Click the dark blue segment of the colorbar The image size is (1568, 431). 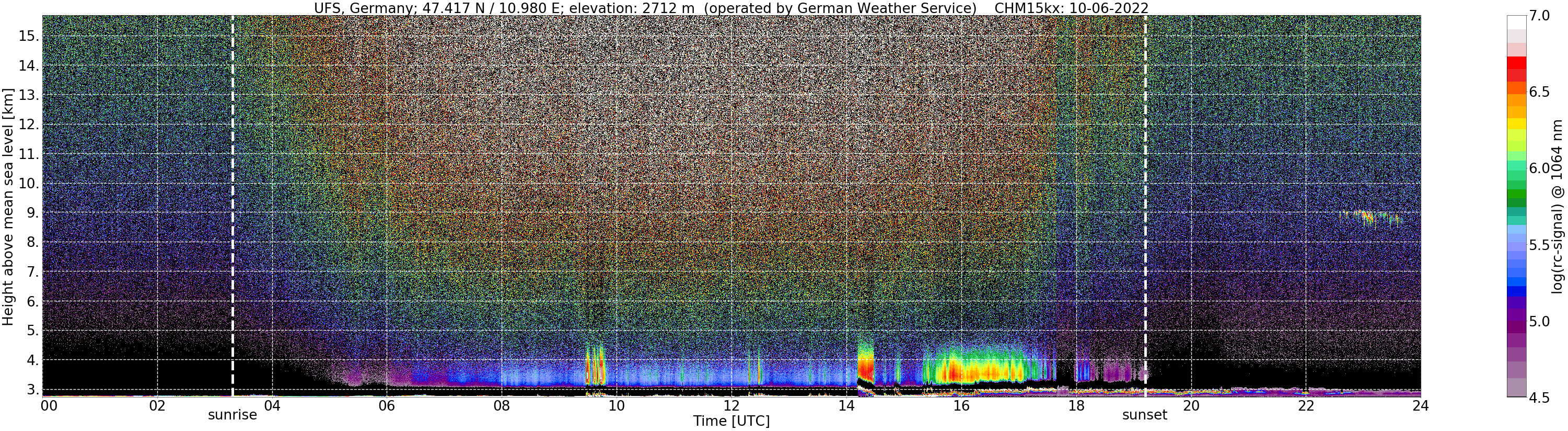[1516, 291]
